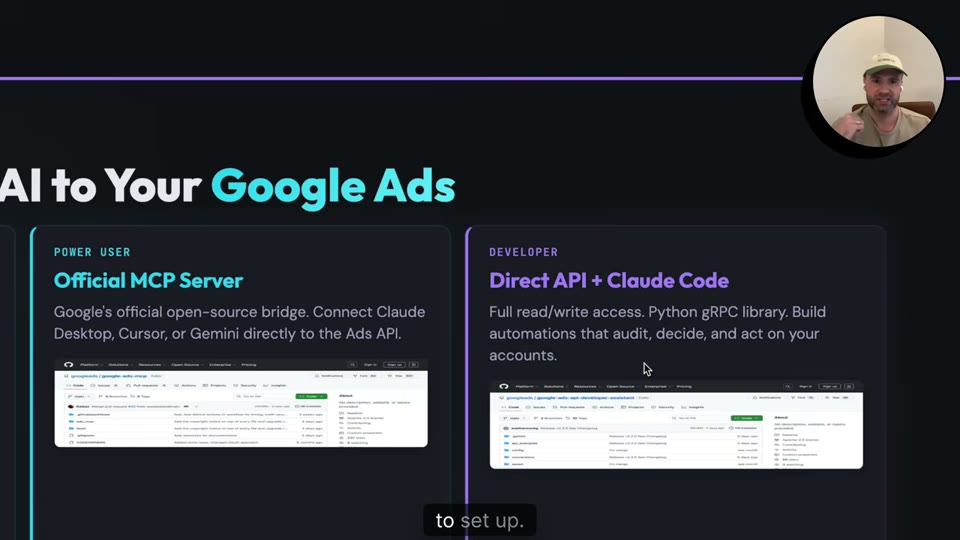Click green Code button in MCP Server repo

point(312,396)
